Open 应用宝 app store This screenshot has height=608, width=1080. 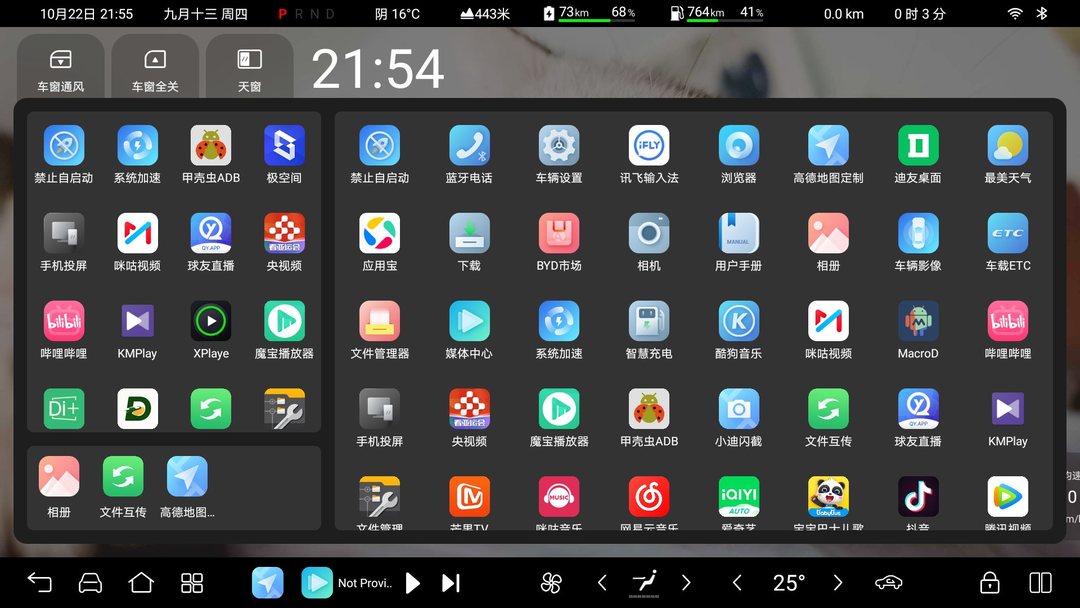click(x=380, y=233)
